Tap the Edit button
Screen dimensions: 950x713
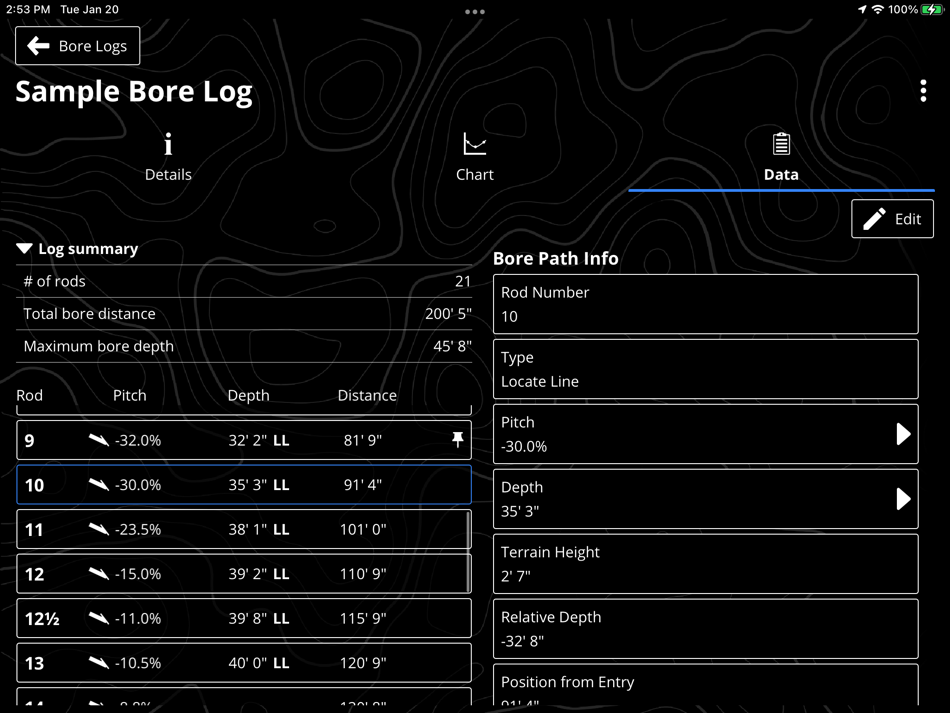click(x=892, y=219)
